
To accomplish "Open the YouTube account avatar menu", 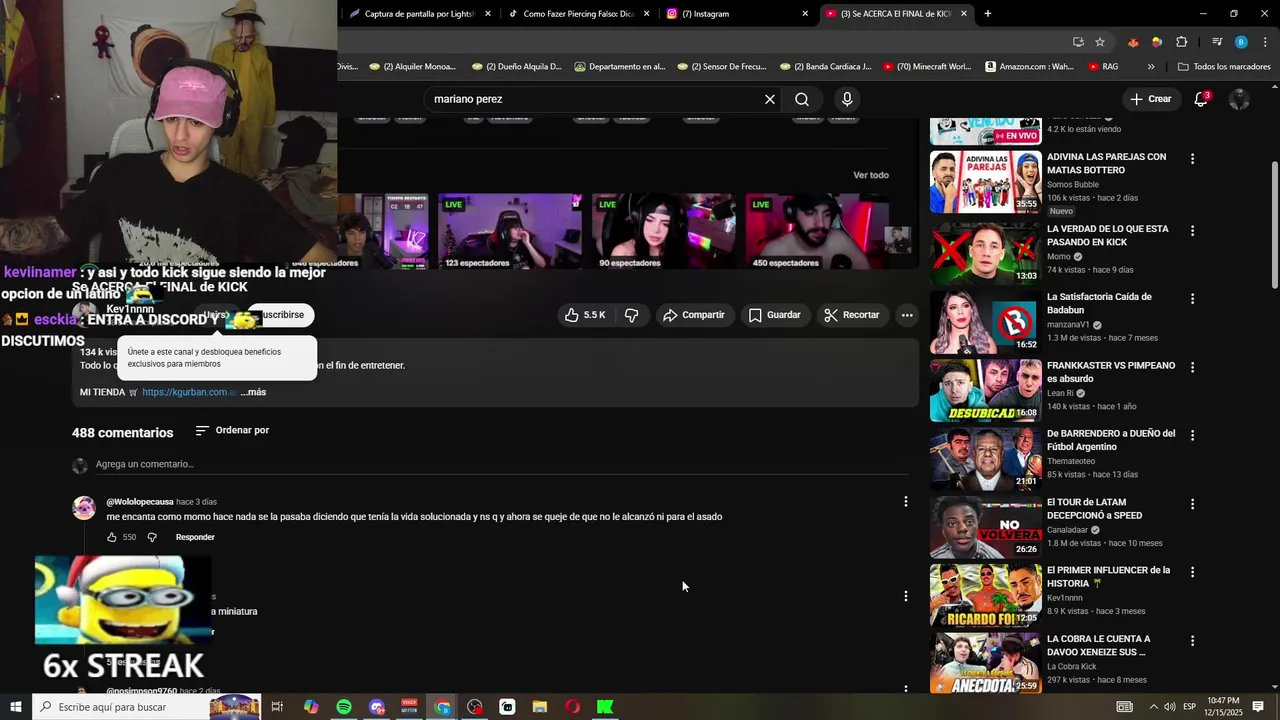I will 1239,99.
